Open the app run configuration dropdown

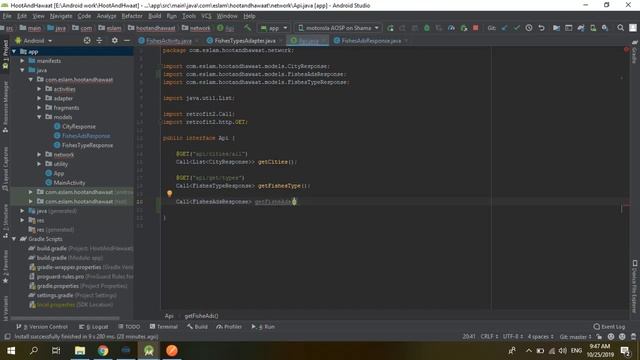[273, 28]
